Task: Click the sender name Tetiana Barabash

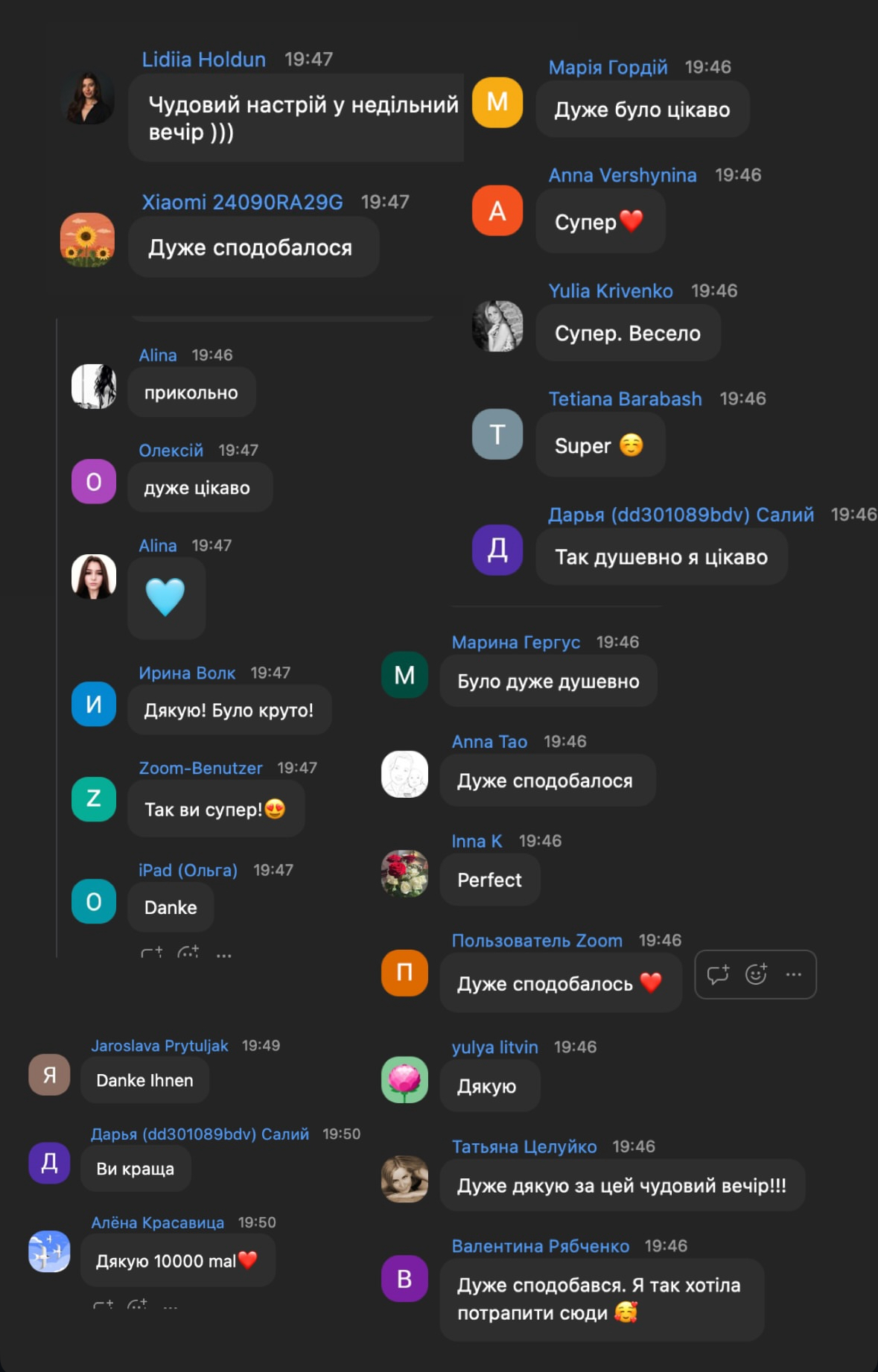Action: click(625, 398)
